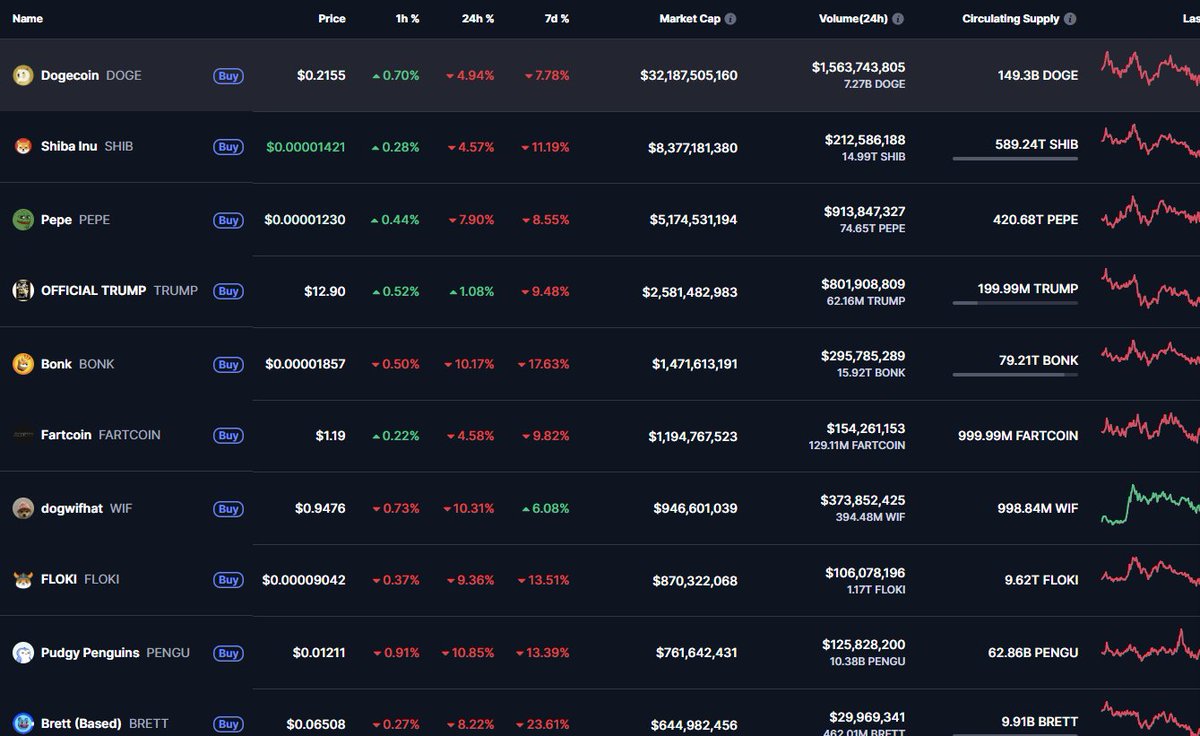The image size is (1200, 736).
Task: Open the Bonk BONK name link
Action: pyautogui.click(x=78, y=364)
